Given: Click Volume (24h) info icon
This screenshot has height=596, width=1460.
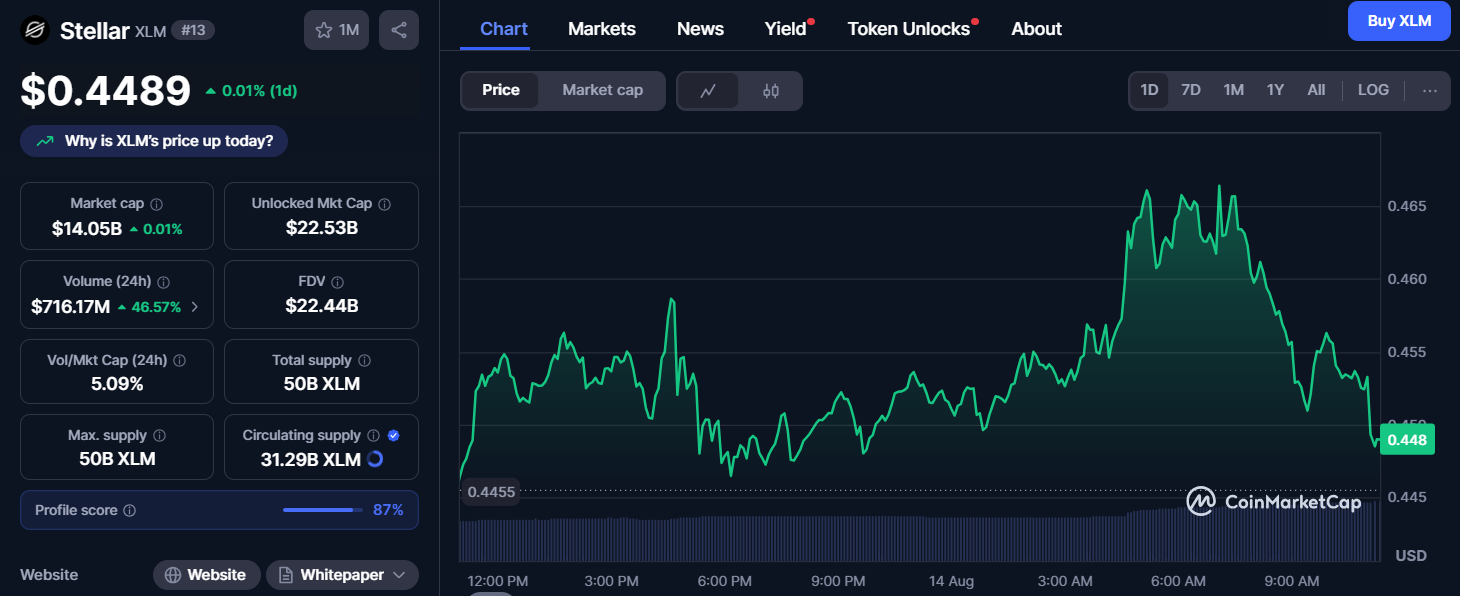Looking at the screenshot, I should coord(164,282).
